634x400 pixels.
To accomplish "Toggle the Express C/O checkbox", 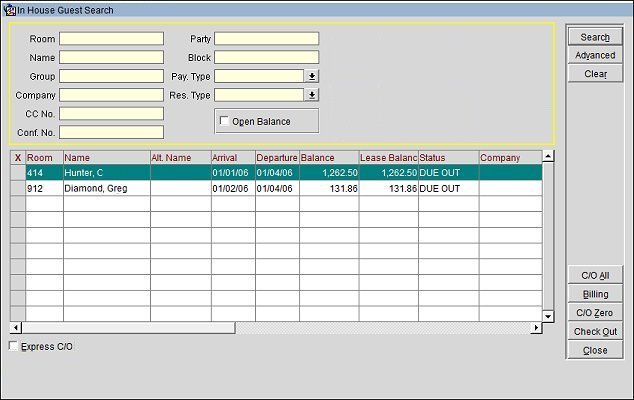I will [x=13, y=347].
